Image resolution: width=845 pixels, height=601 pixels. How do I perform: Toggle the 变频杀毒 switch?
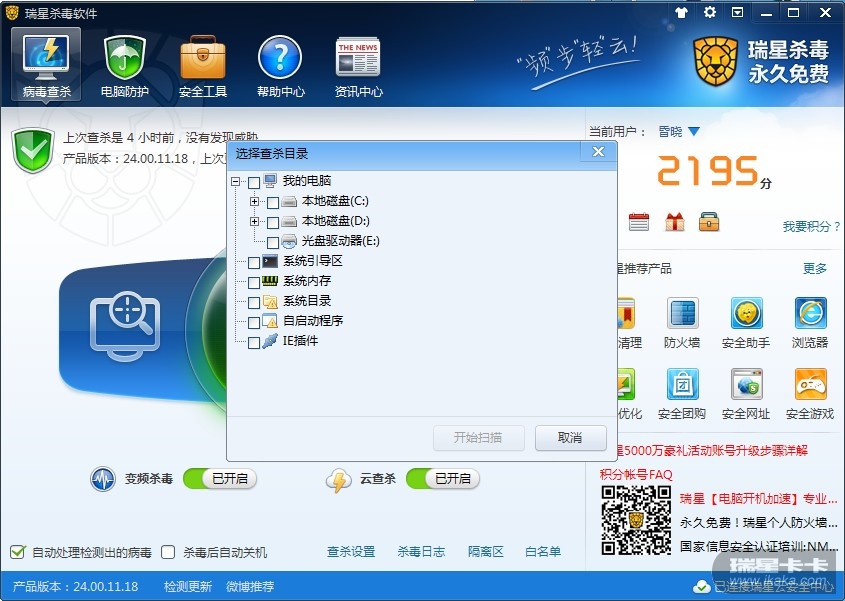pos(220,478)
